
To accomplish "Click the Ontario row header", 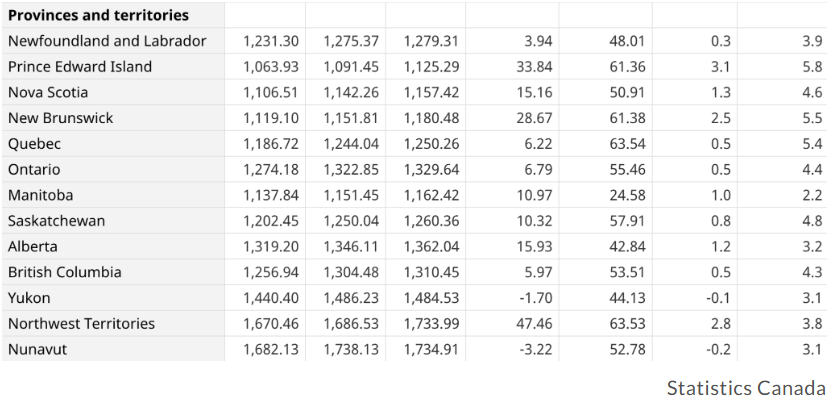I will pyautogui.click(x=113, y=169).
